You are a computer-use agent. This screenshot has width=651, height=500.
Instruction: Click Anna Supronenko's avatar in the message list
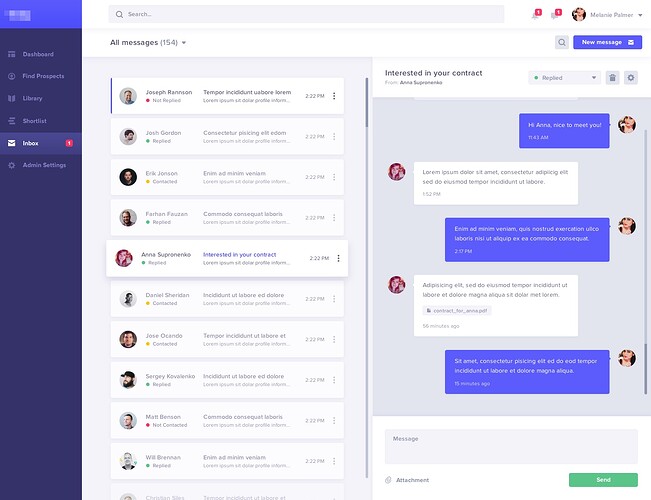[x=124, y=258]
